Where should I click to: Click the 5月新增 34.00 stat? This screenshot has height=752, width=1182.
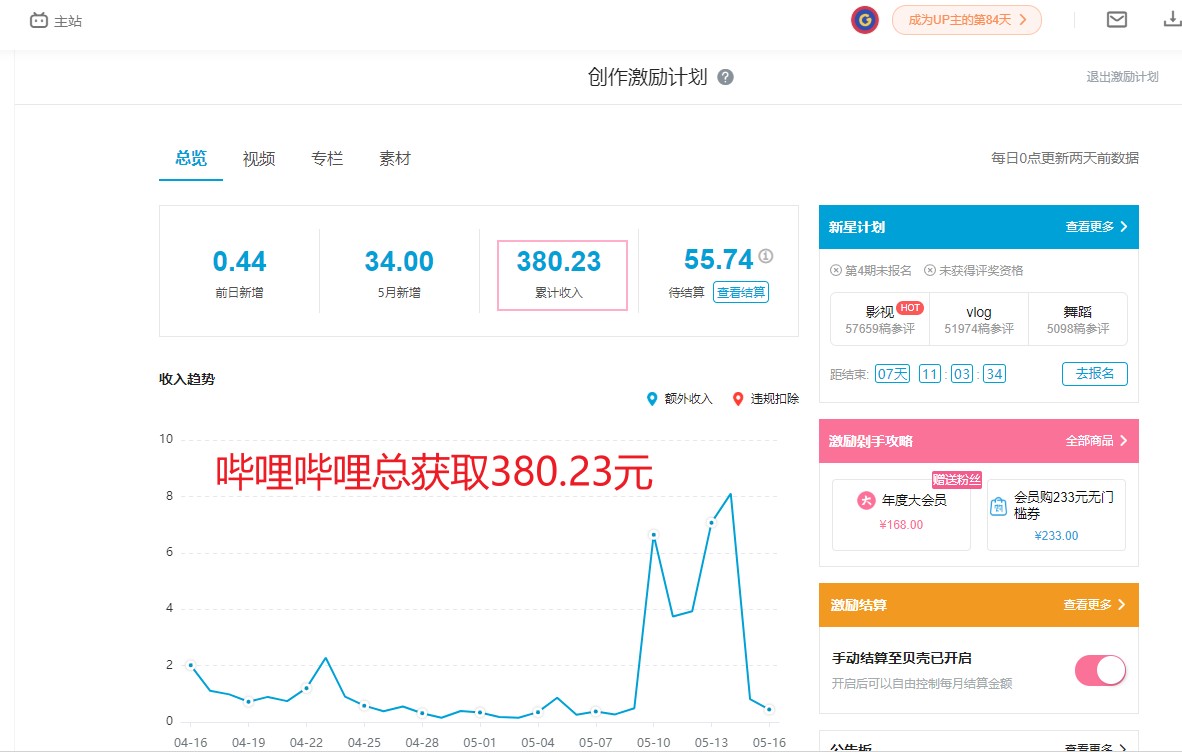click(x=399, y=273)
